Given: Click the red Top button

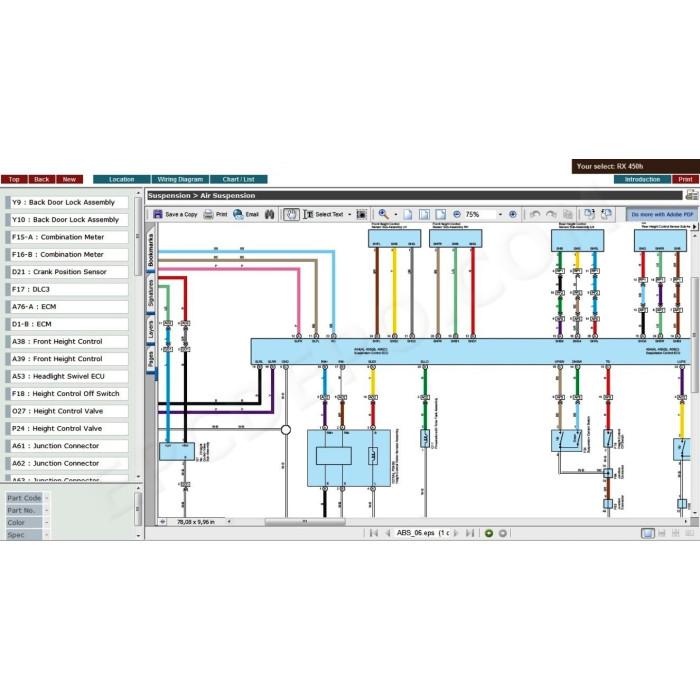Looking at the screenshot, I should tap(14, 179).
